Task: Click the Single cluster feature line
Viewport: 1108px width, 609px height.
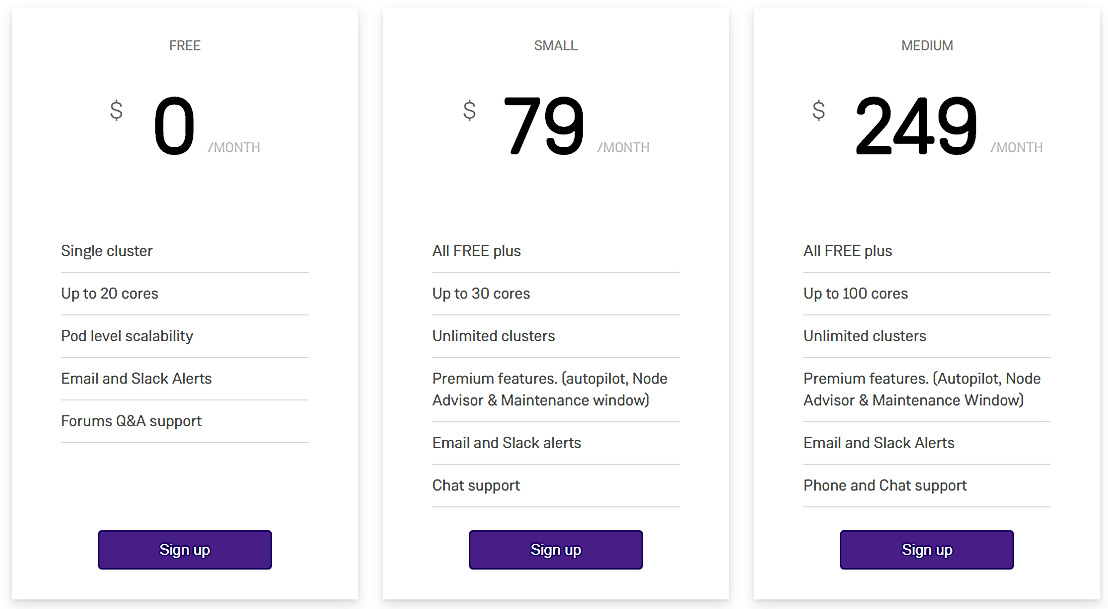Action: (x=107, y=251)
